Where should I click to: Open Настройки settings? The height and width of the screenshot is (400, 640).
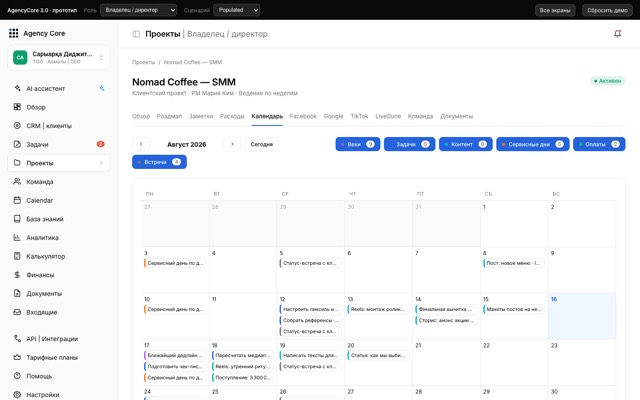(58, 395)
